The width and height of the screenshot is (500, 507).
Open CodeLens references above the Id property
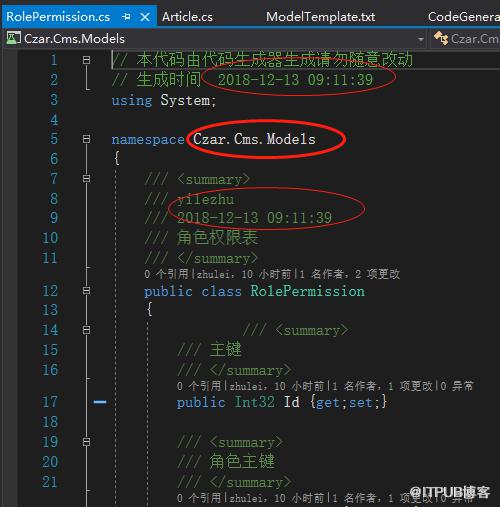[199, 386]
